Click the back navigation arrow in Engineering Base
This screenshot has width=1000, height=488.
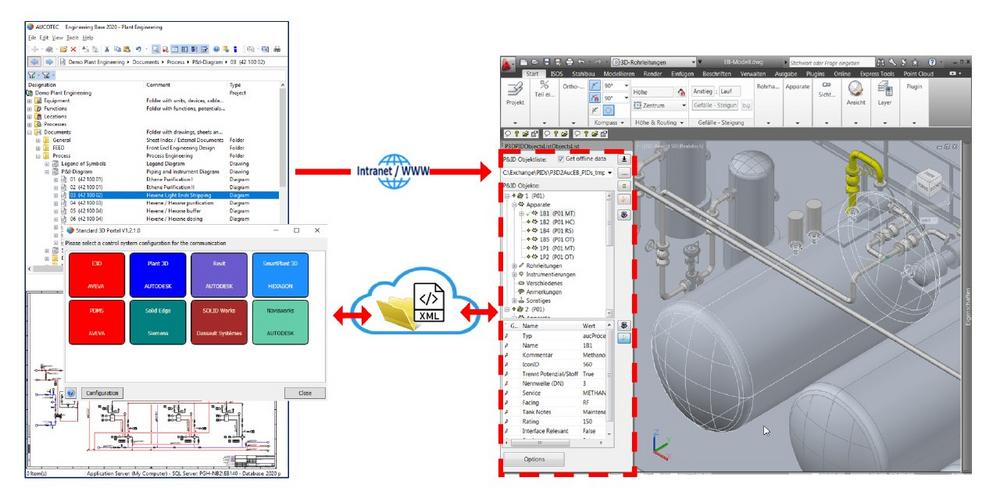click(x=34, y=62)
